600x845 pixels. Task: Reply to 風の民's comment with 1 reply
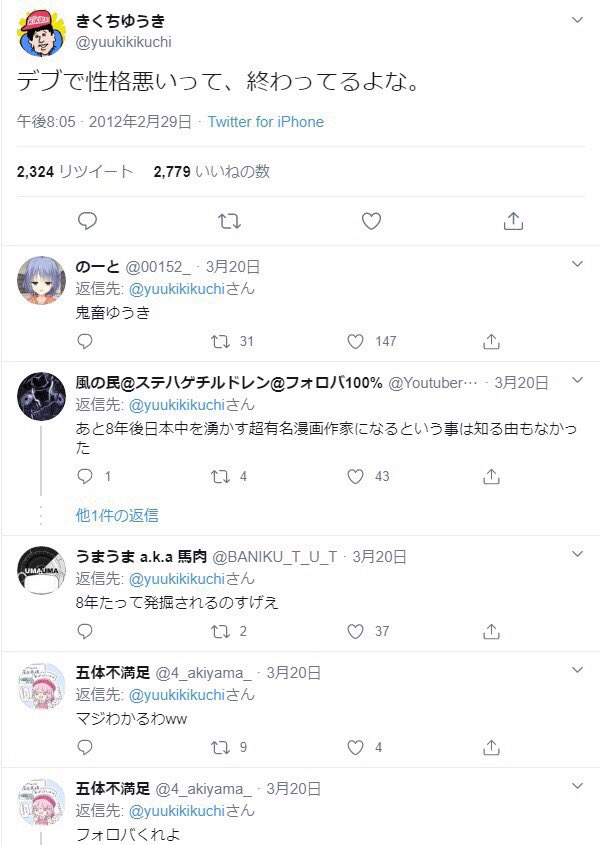(85, 476)
